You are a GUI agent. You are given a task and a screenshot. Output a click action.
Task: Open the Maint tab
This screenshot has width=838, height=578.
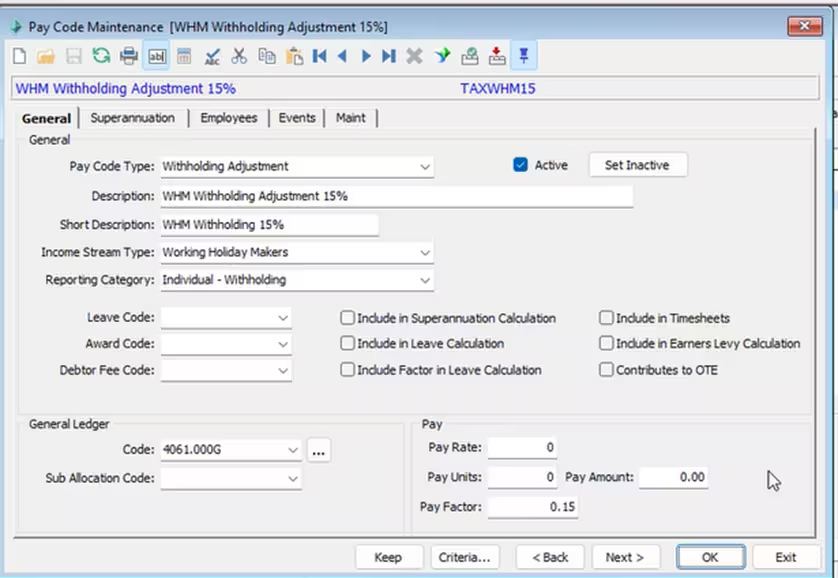tap(351, 118)
